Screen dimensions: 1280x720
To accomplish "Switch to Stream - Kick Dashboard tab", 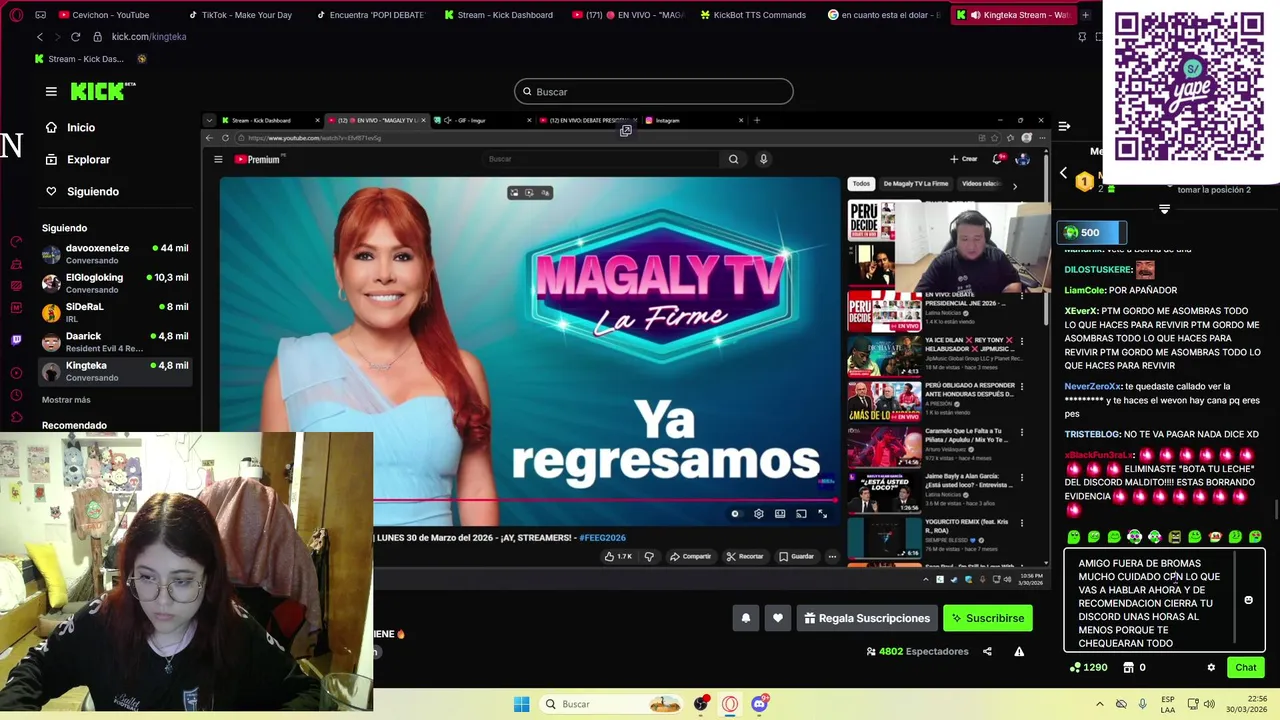I will [x=497, y=15].
